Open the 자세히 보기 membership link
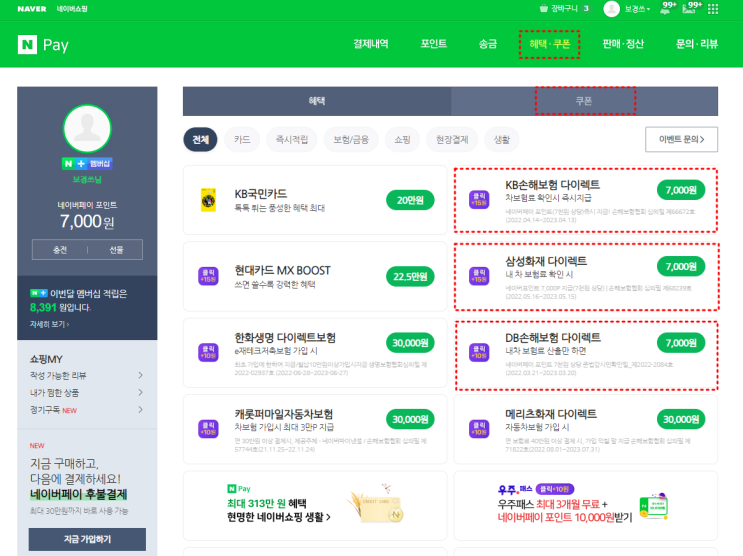Image resolution: width=743 pixels, height=556 pixels. [x=50, y=324]
